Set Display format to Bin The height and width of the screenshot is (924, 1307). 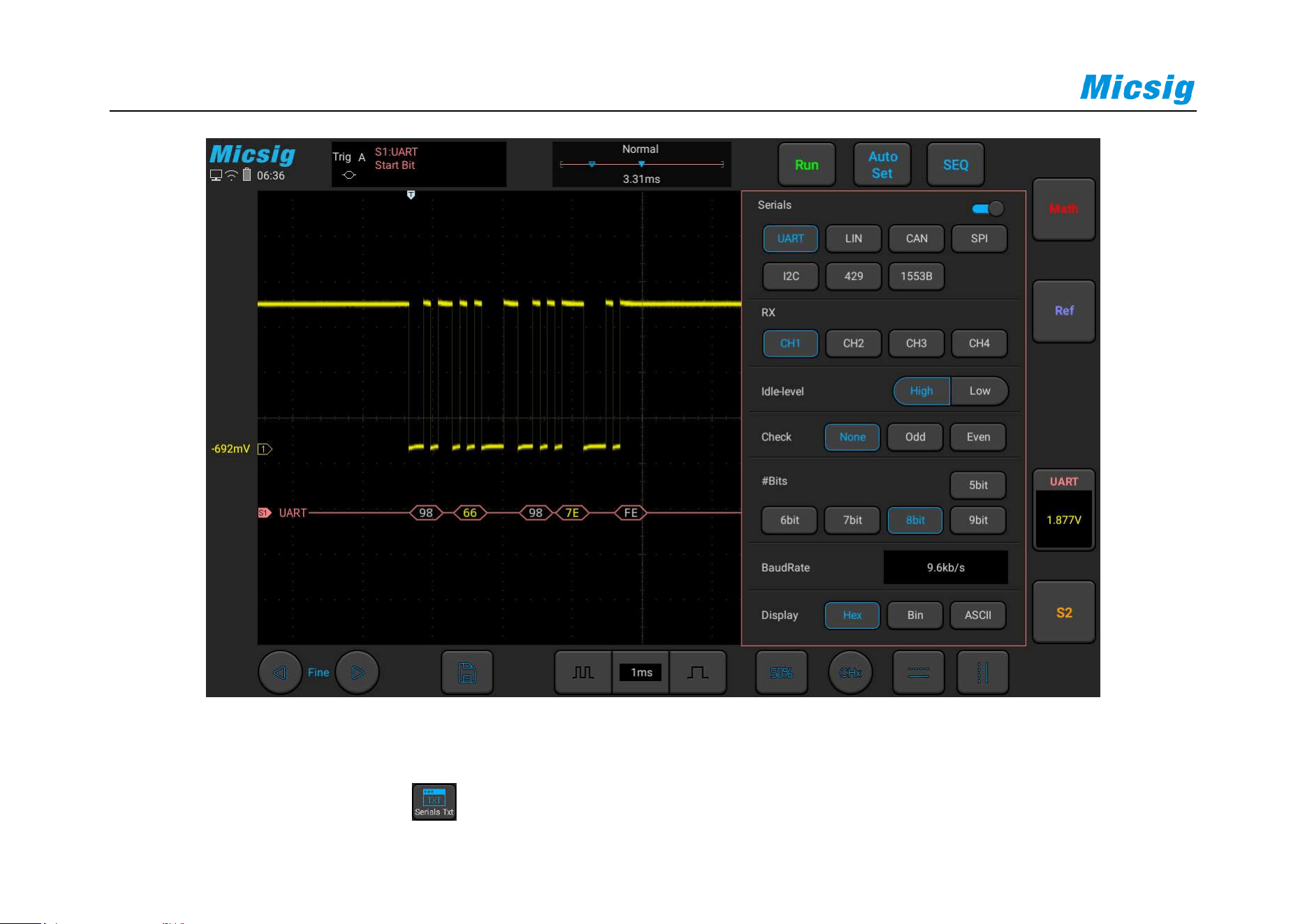tap(915, 615)
